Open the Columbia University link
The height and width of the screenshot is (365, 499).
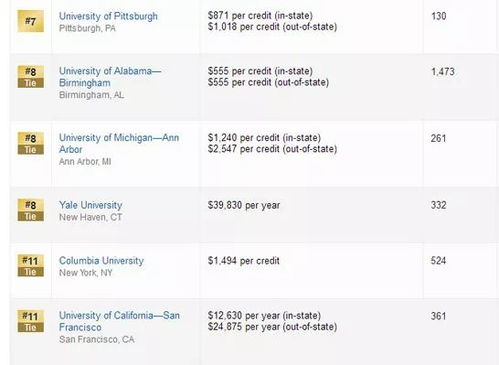point(101,261)
